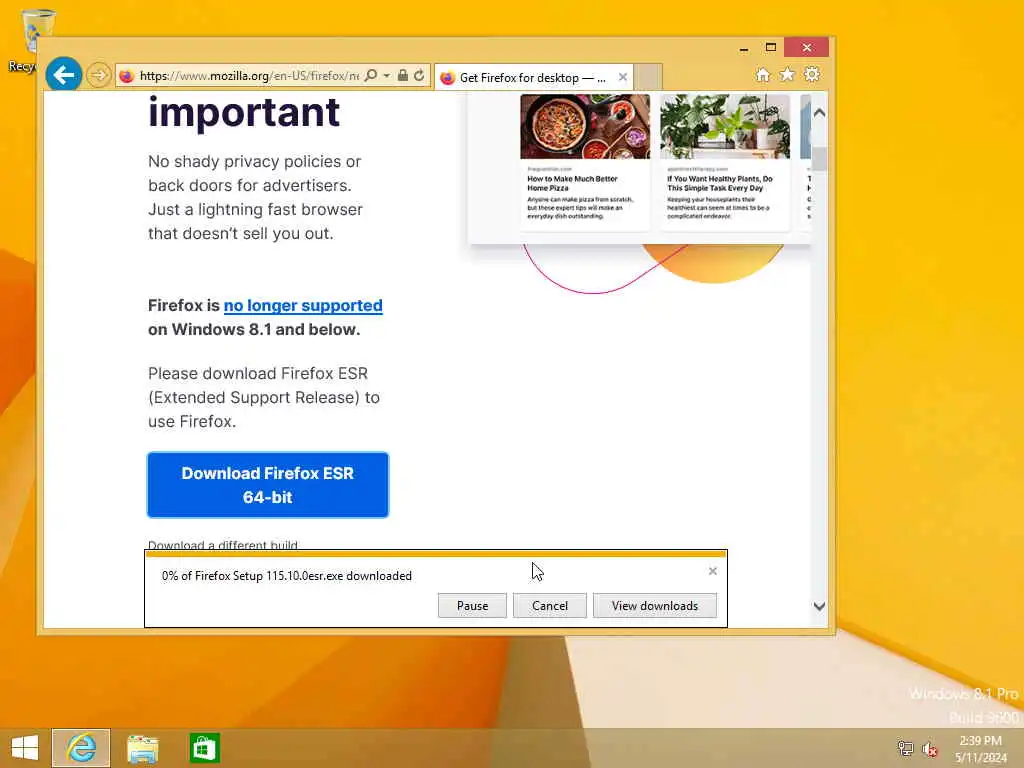Click the View downloads button
The width and height of the screenshot is (1024, 768).
tap(654, 605)
